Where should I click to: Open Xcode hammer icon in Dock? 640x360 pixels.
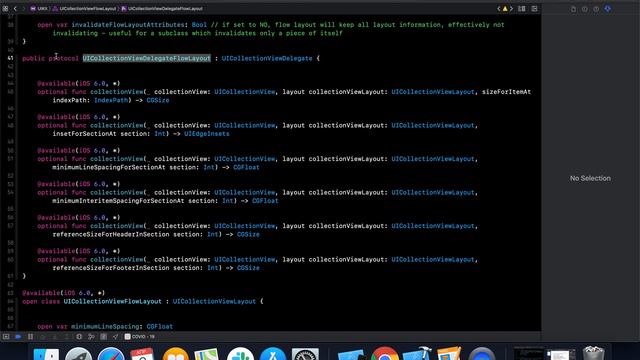(x=417, y=354)
